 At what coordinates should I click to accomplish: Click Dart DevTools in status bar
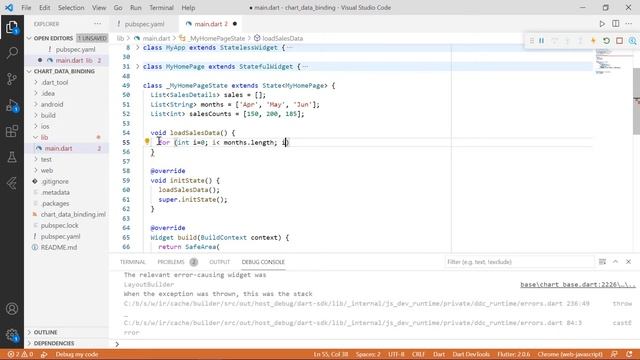(x=471, y=354)
